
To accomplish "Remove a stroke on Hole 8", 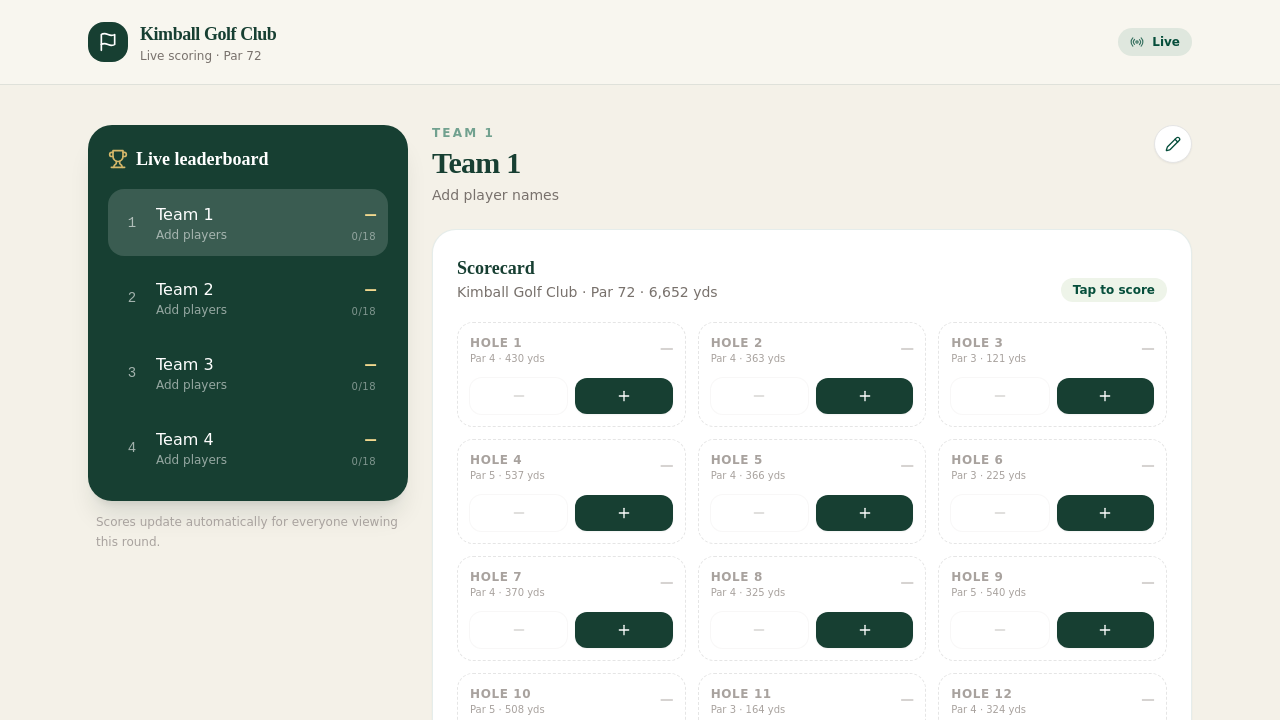I will point(759,630).
